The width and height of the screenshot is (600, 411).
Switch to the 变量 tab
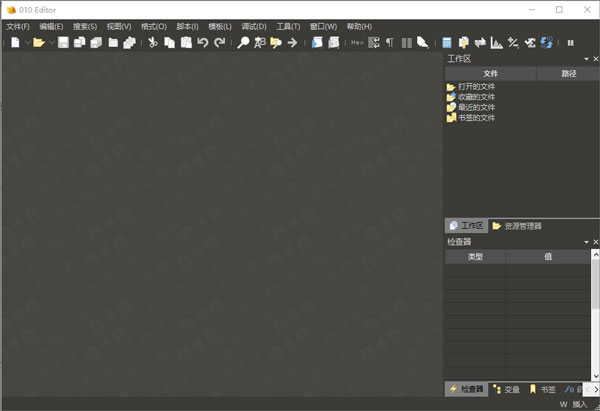pos(506,389)
